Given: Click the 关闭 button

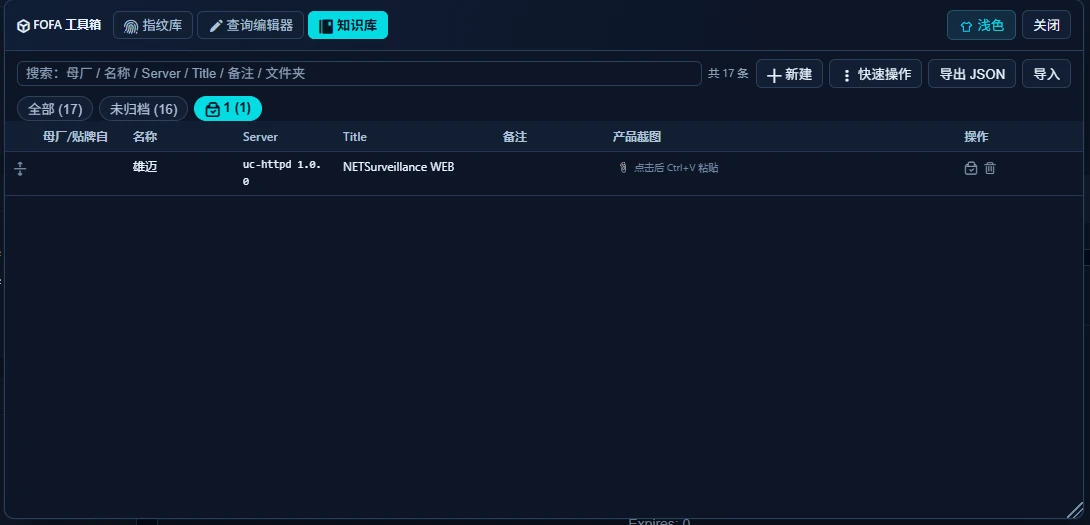Looking at the screenshot, I should click(x=1046, y=25).
